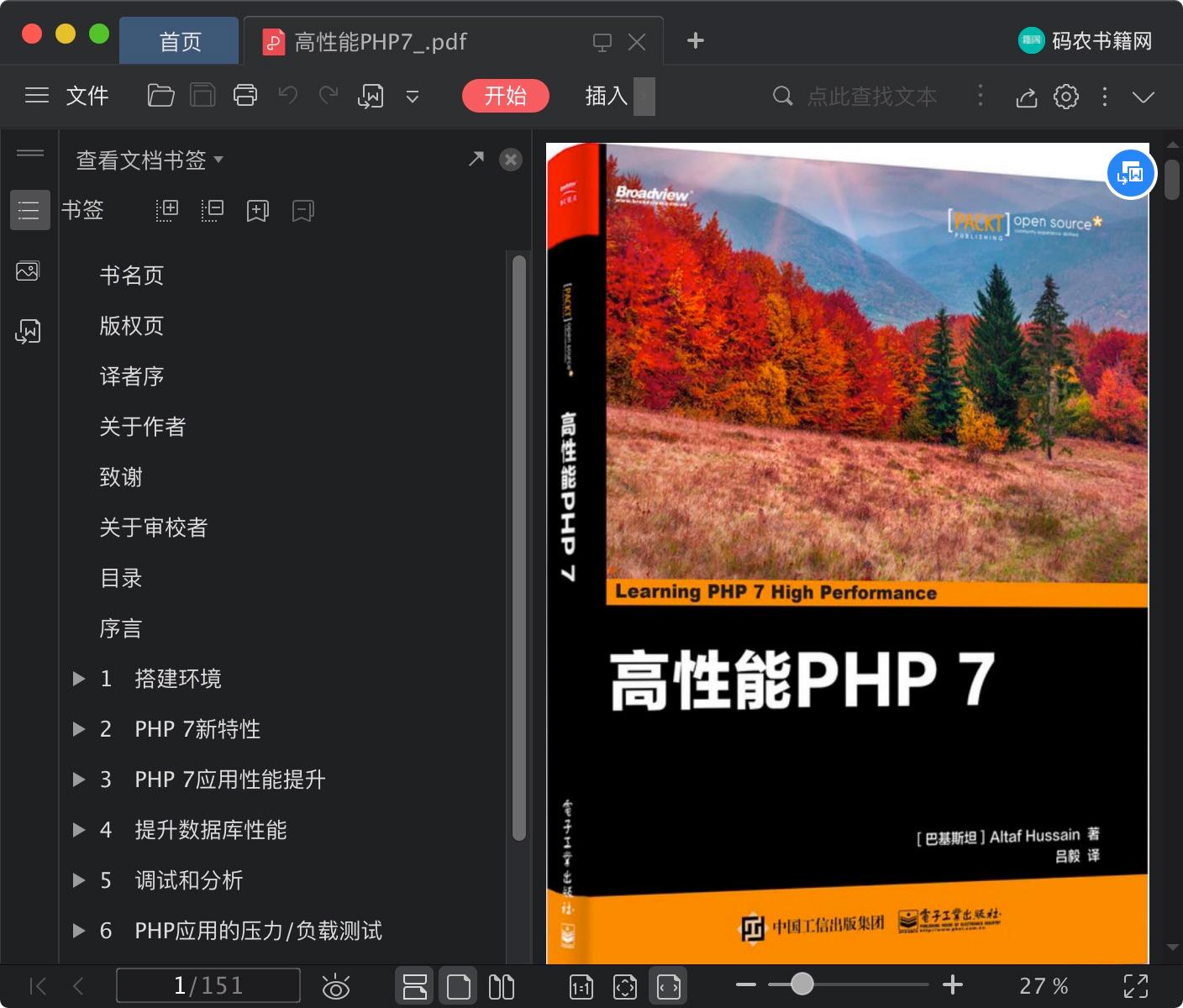Viewport: 1183px width, 1008px height.
Task: Open the vertical more options menu
Action: (x=1105, y=97)
